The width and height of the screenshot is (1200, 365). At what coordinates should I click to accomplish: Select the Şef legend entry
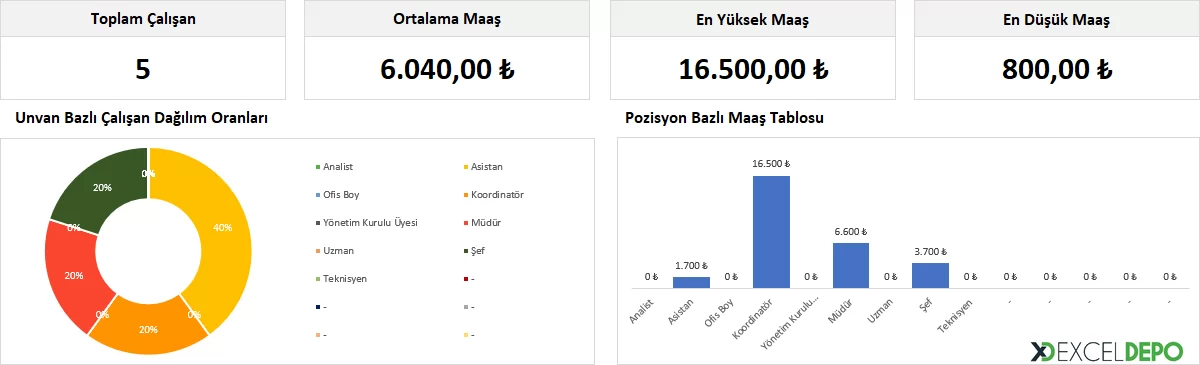[x=475, y=250]
